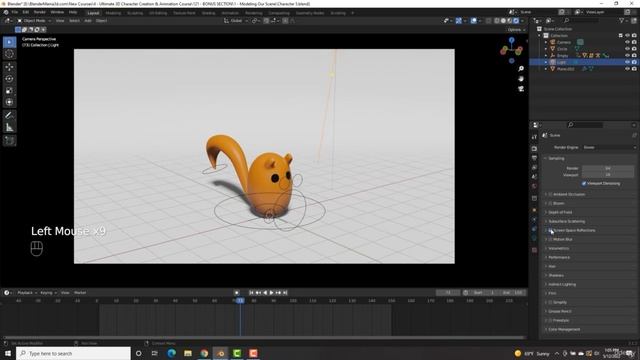640x360 pixels.
Task: Jump to timeline start frame button
Action: 251,293
